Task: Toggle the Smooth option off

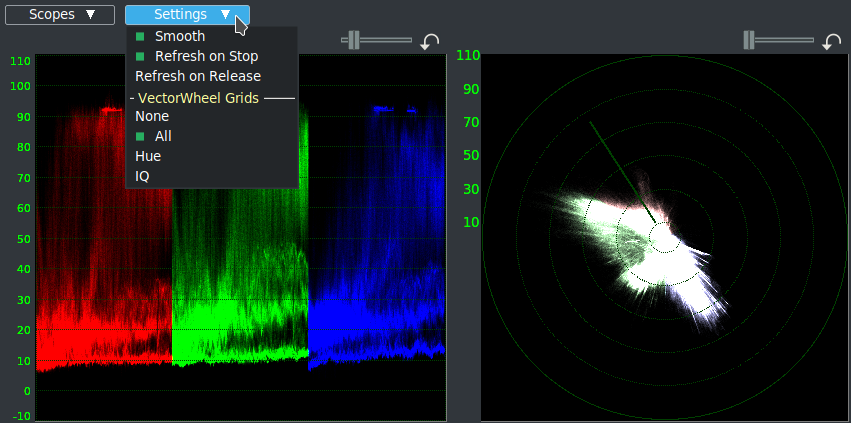Action: pyautogui.click(x=179, y=36)
